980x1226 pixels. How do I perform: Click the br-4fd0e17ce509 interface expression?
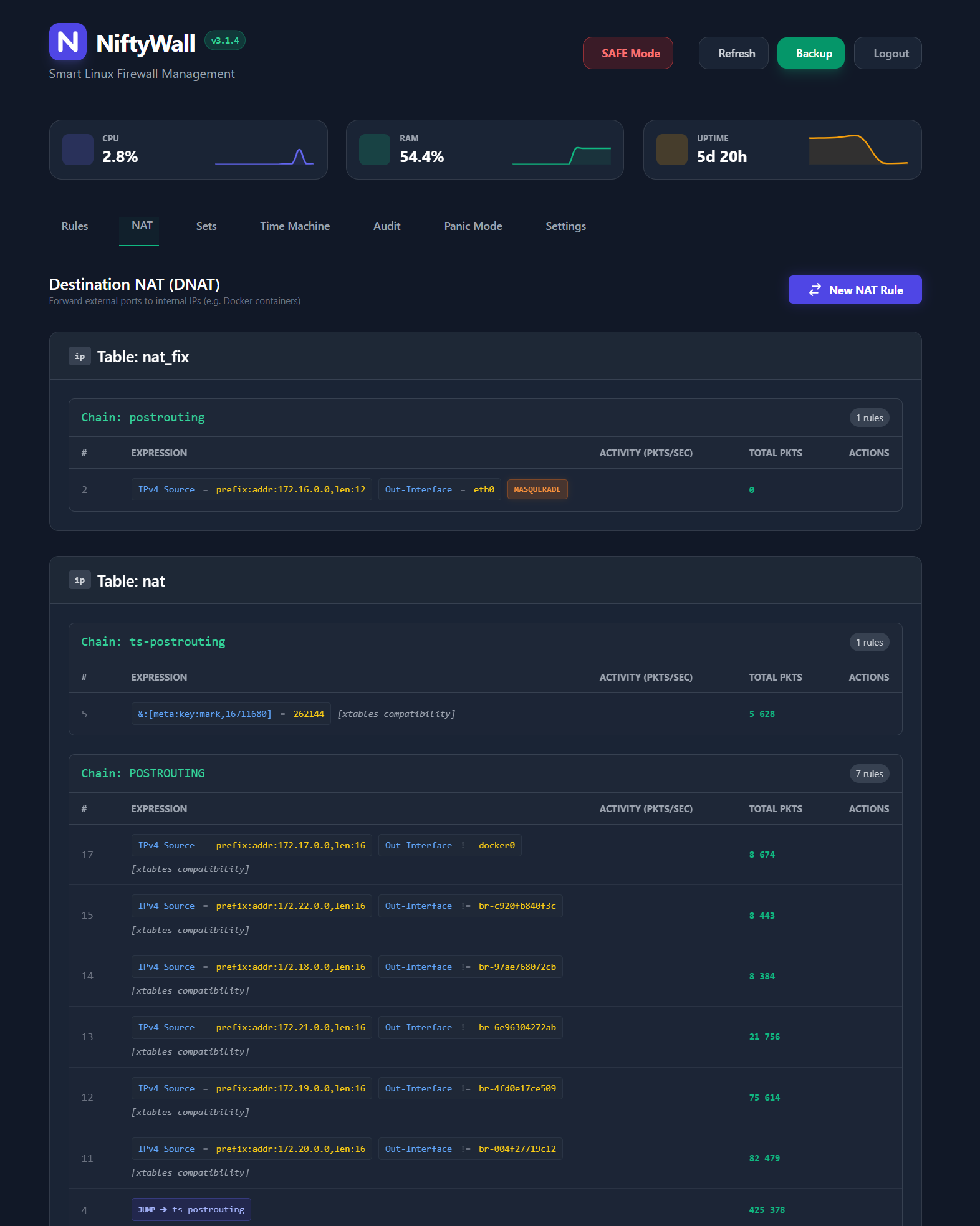click(471, 1088)
